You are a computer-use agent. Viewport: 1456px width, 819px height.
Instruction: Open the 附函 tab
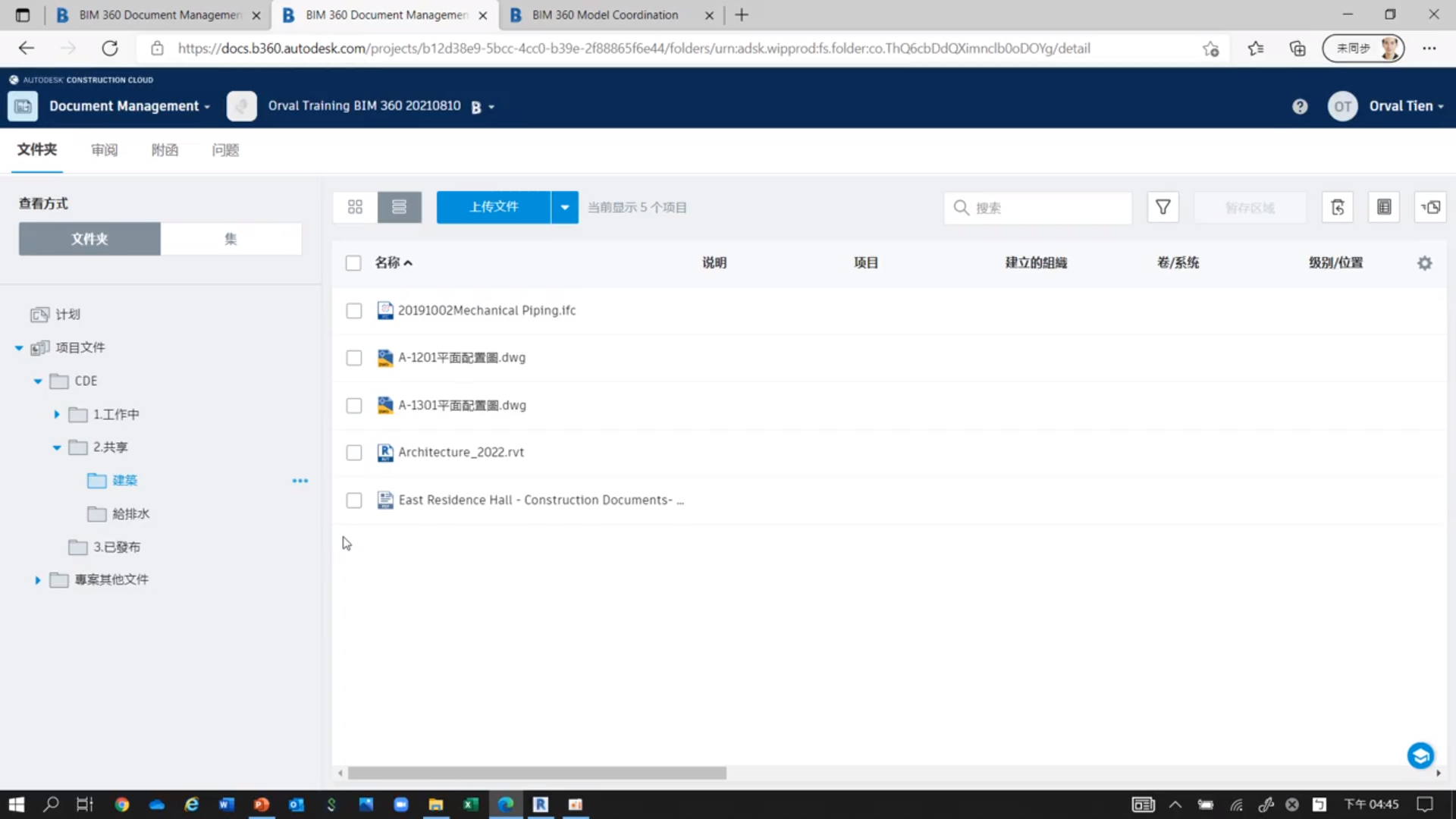pos(165,150)
